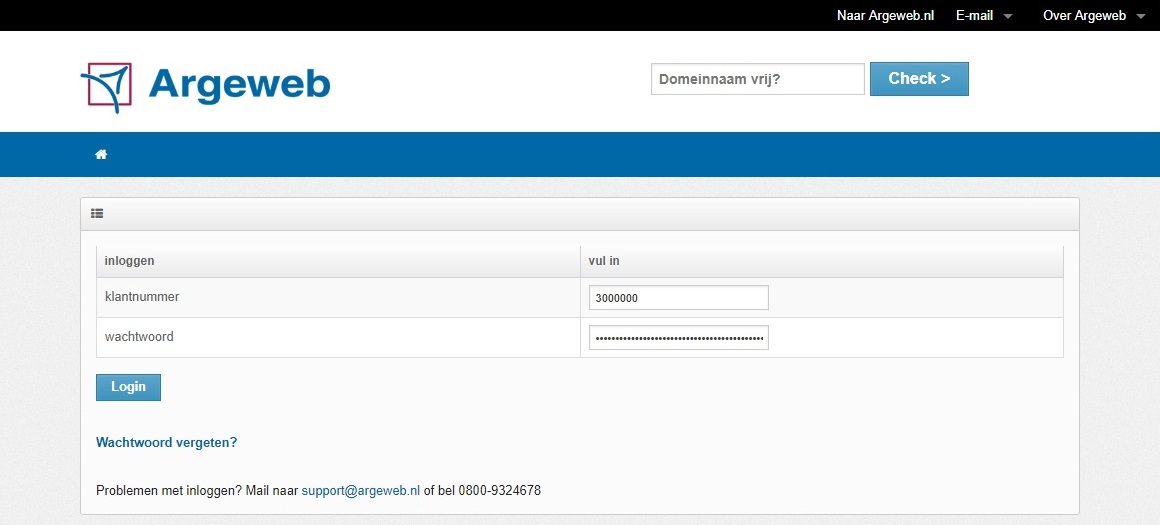The width and height of the screenshot is (1160, 525).
Task: Select the vul in column header
Action: point(822,262)
